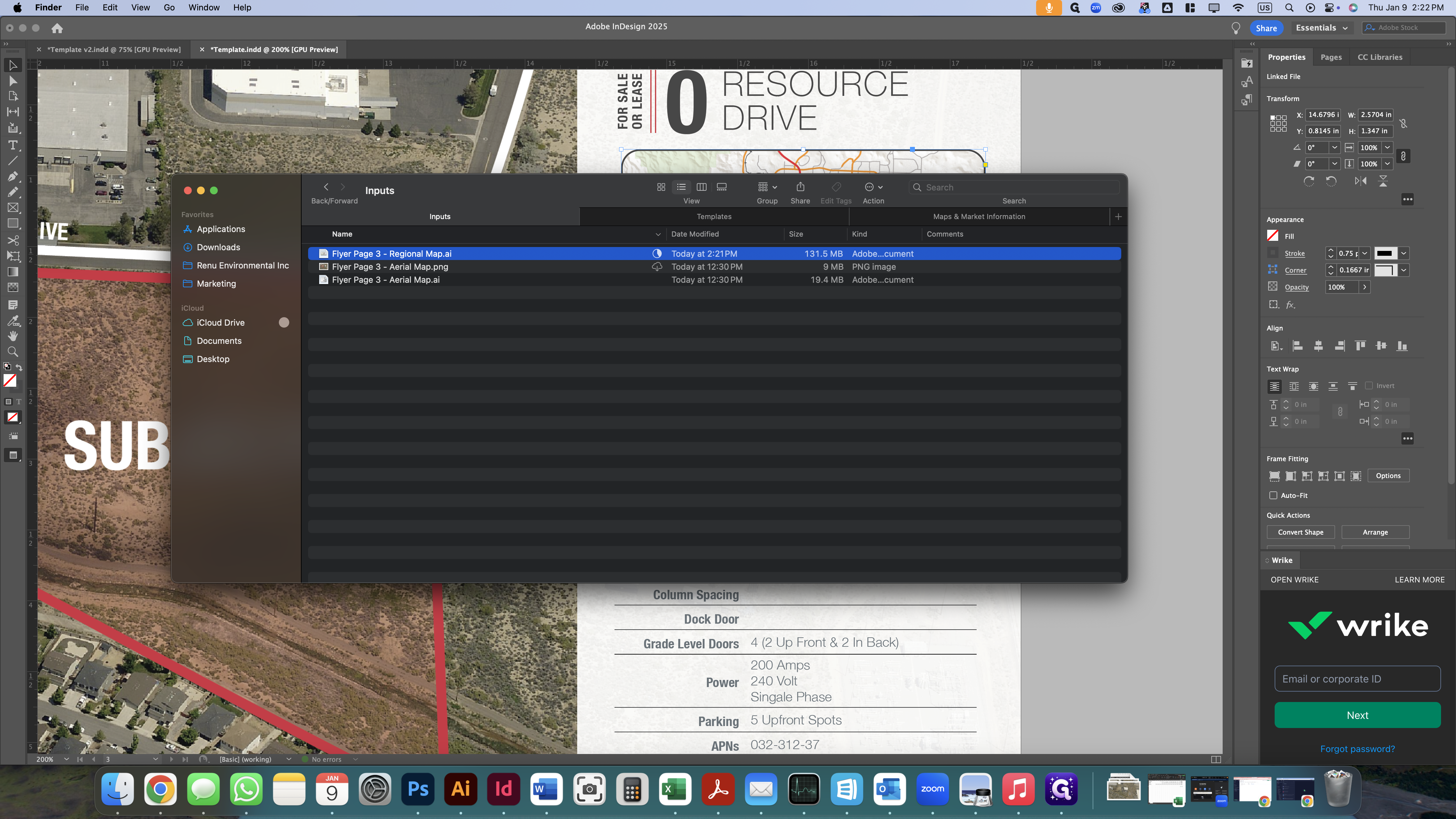Open rotation angle dropdown
The height and width of the screenshot is (819, 1456).
click(x=1334, y=148)
